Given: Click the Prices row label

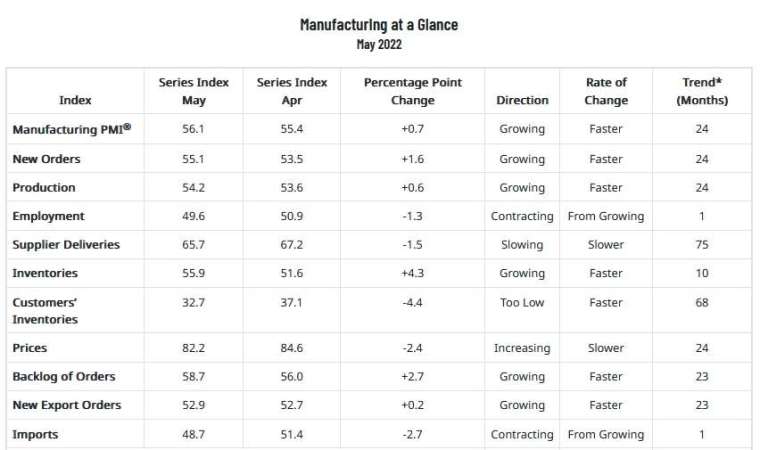Looking at the screenshot, I should [x=30, y=348].
